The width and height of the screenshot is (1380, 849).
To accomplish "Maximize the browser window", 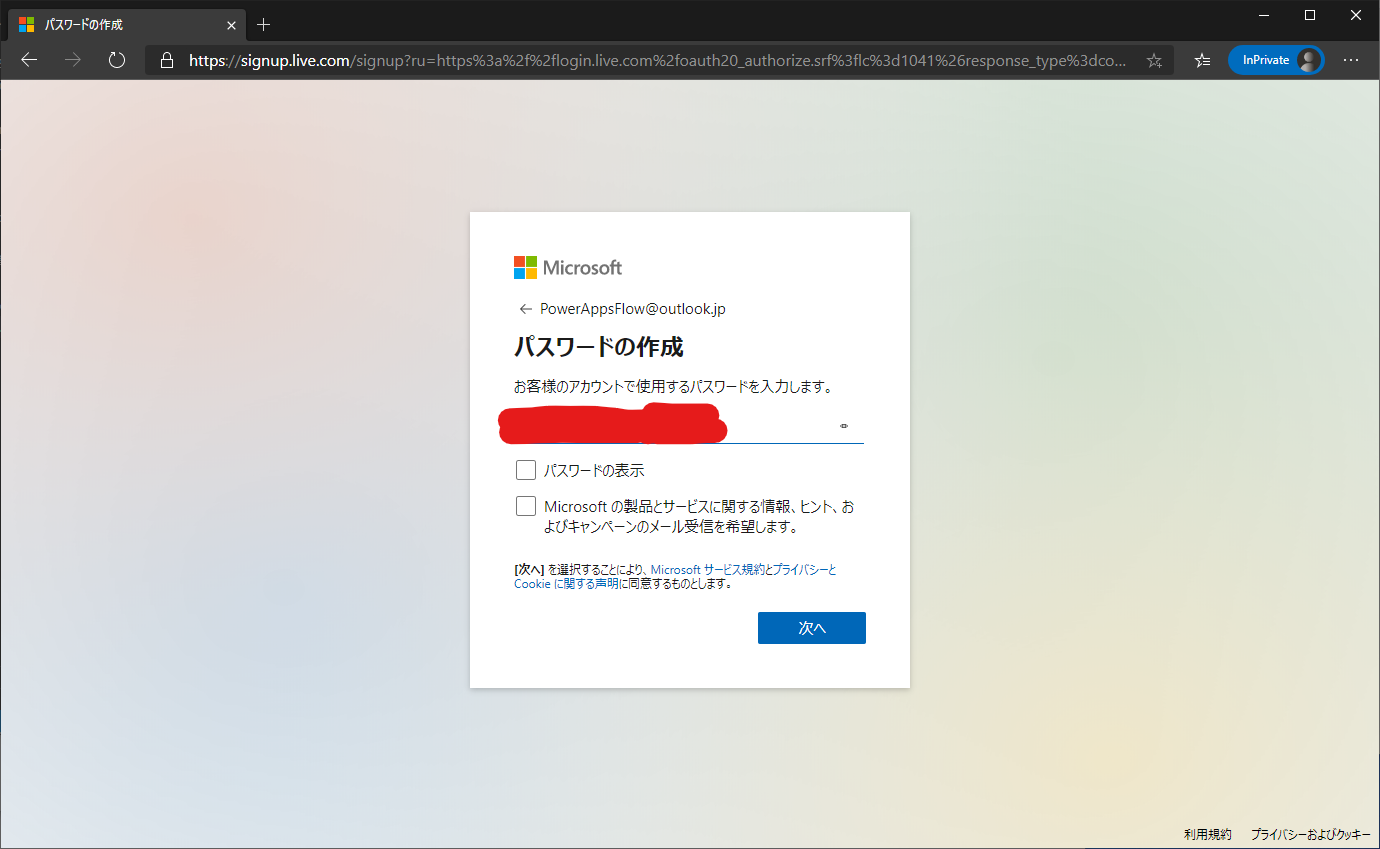I will [x=1310, y=15].
